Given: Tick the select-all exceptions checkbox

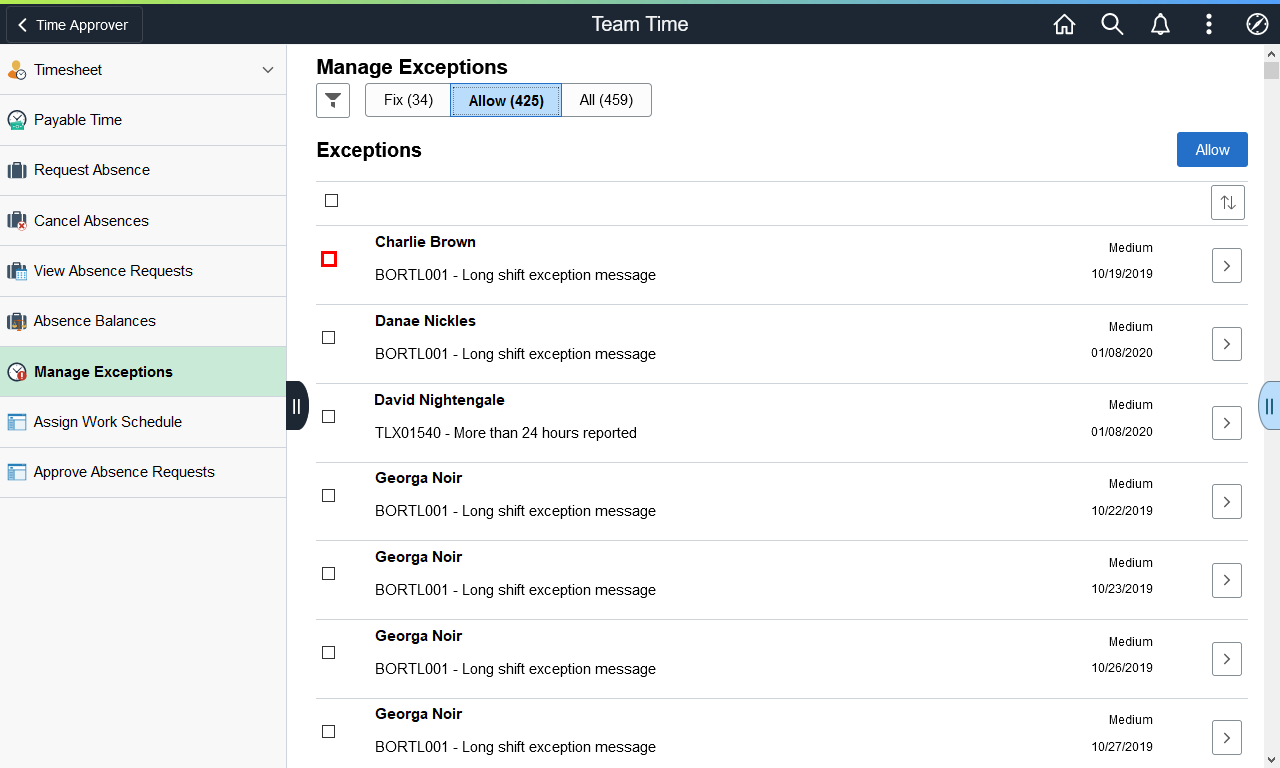Looking at the screenshot, I should 332,201.
